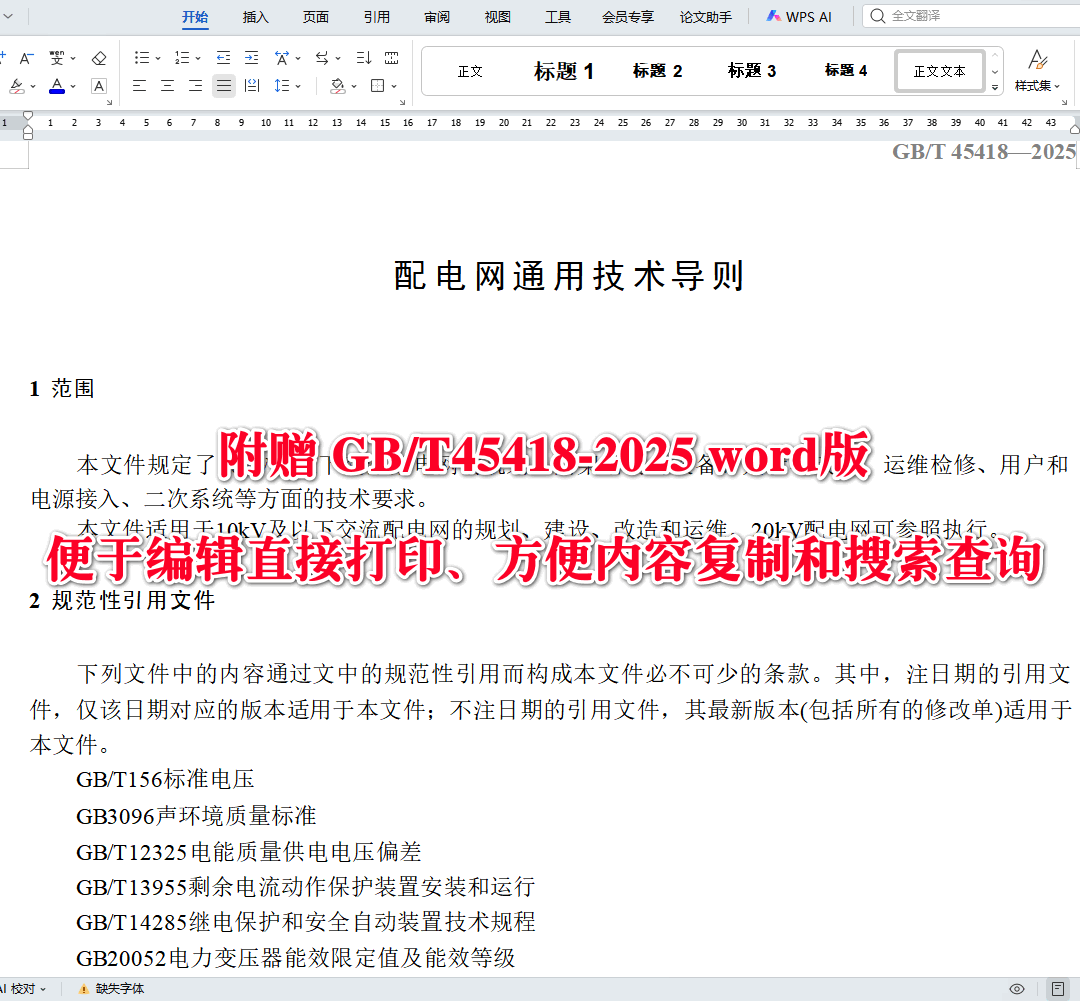Screen dimensions: 1080x1001
Task: Show the next row of styles
Action: tap(995, 72)
